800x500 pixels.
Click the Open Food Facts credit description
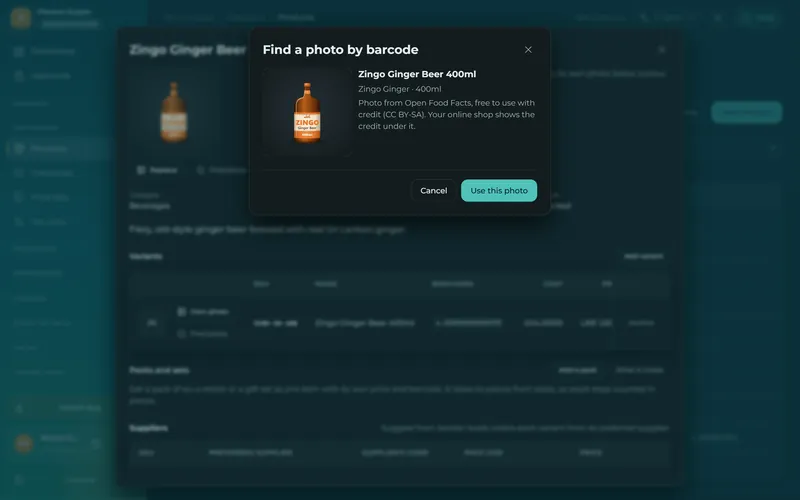click(x=446, y=114)
